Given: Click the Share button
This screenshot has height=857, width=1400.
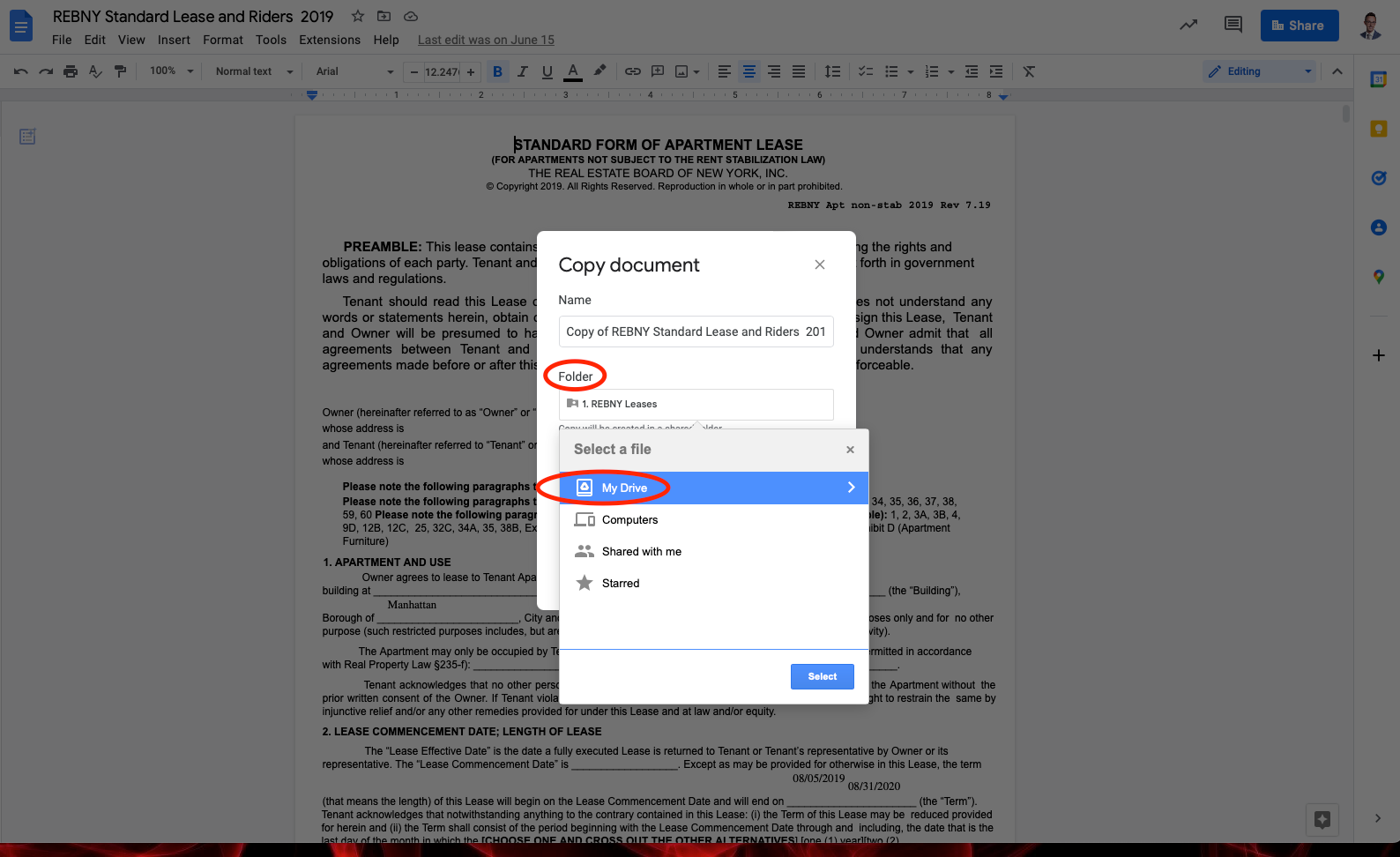Looking at the screenshot, I should coord(1299,26).
